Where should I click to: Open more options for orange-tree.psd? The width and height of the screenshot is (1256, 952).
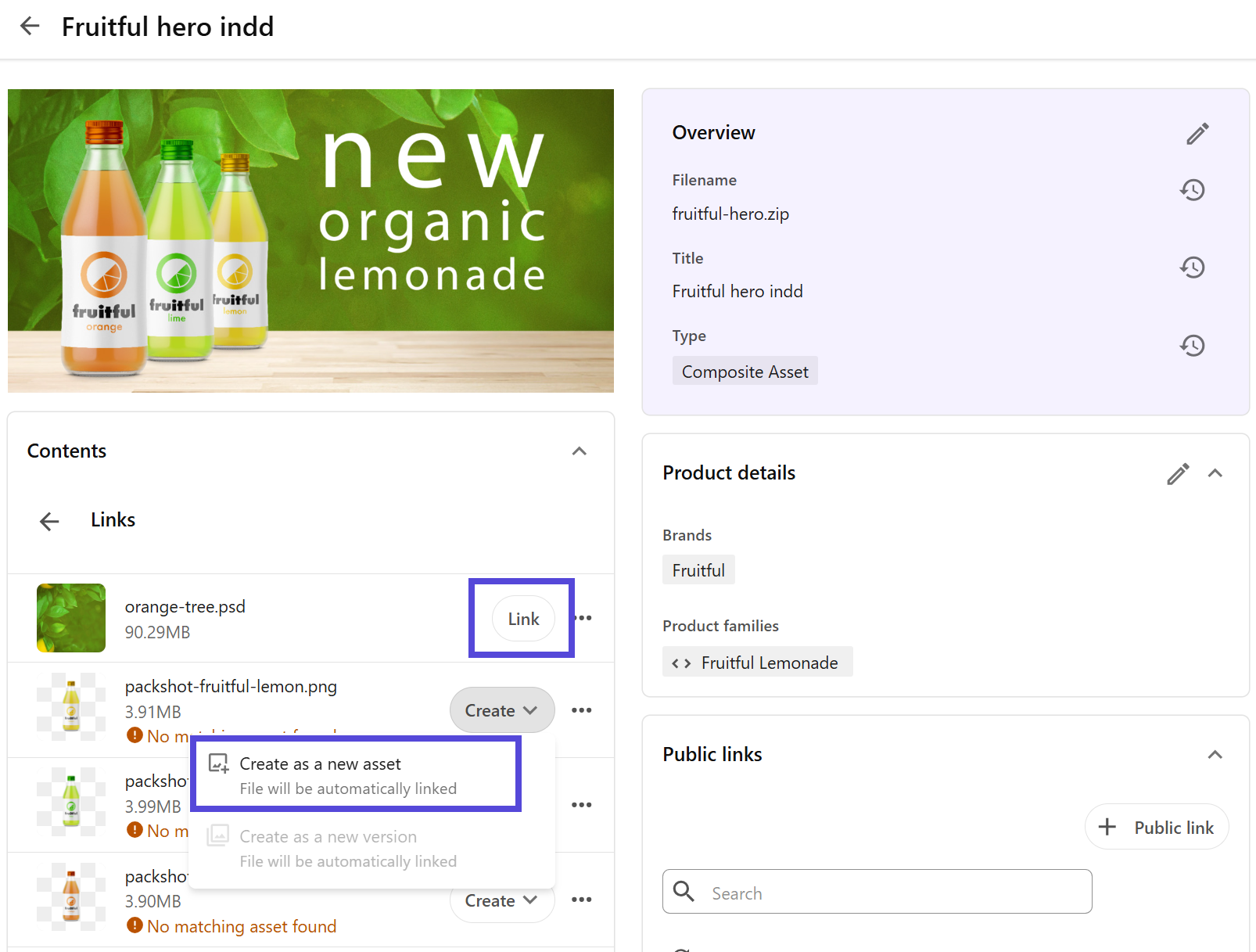584,618
